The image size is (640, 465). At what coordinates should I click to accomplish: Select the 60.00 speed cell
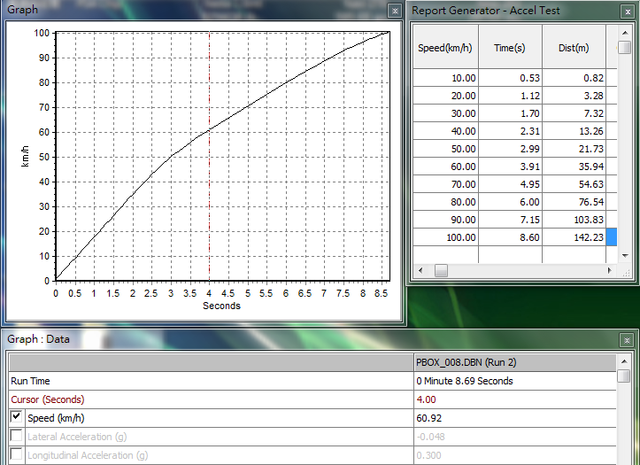tap(445, 166)
